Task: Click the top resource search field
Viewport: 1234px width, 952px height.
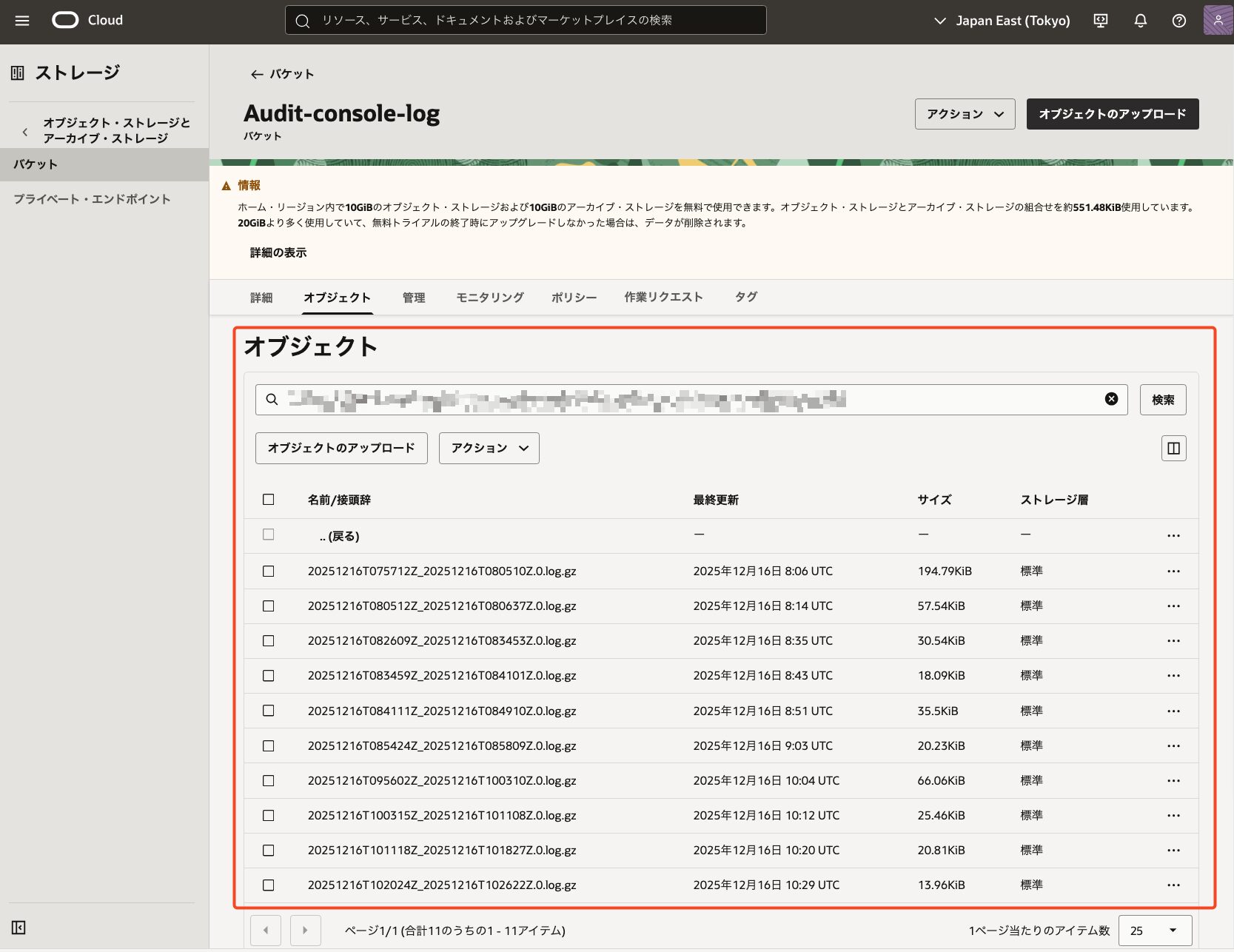Action: (x=526, y=21)
